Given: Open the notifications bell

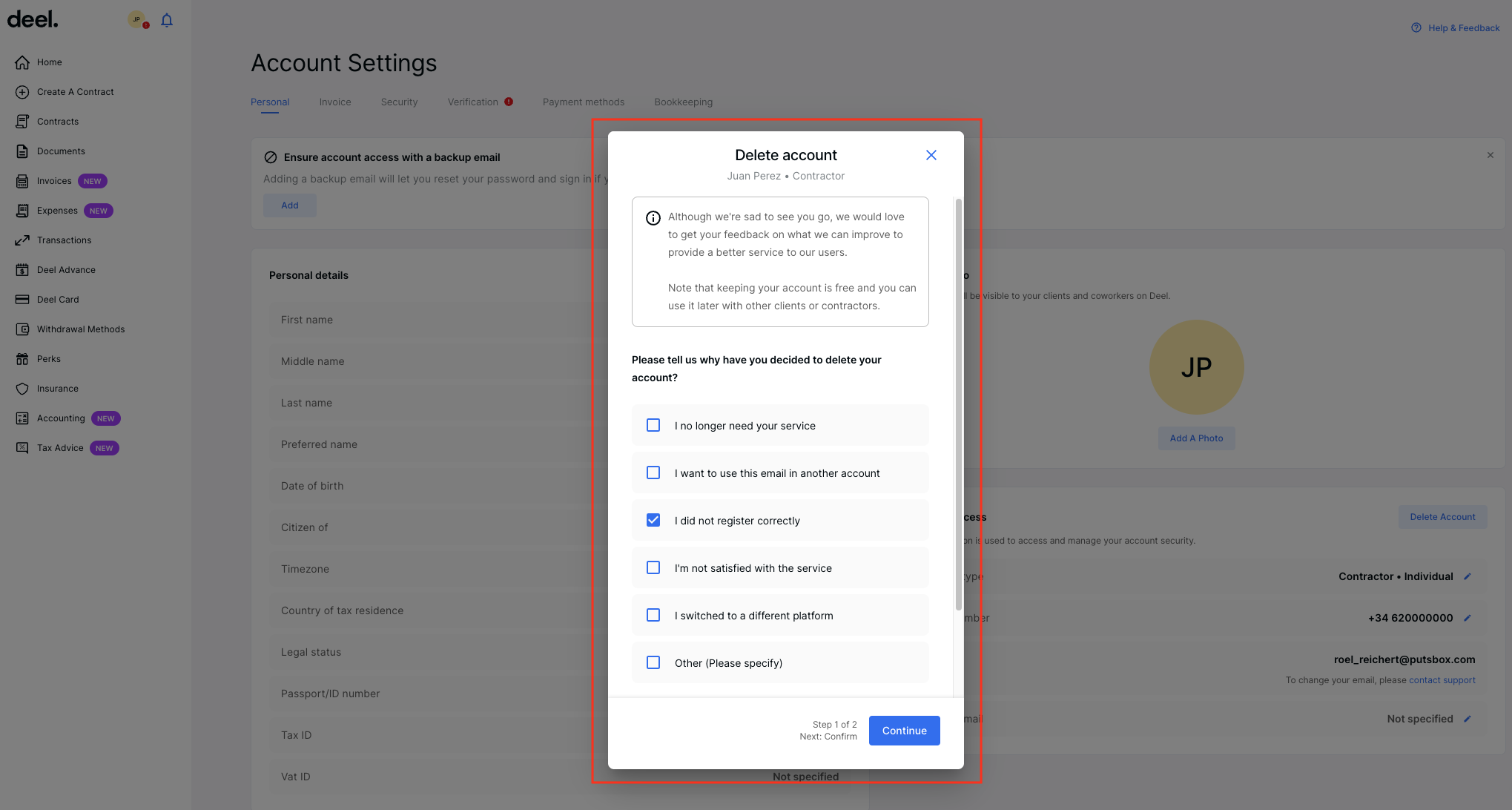Looking at the screenshot, I should point(166,20).
